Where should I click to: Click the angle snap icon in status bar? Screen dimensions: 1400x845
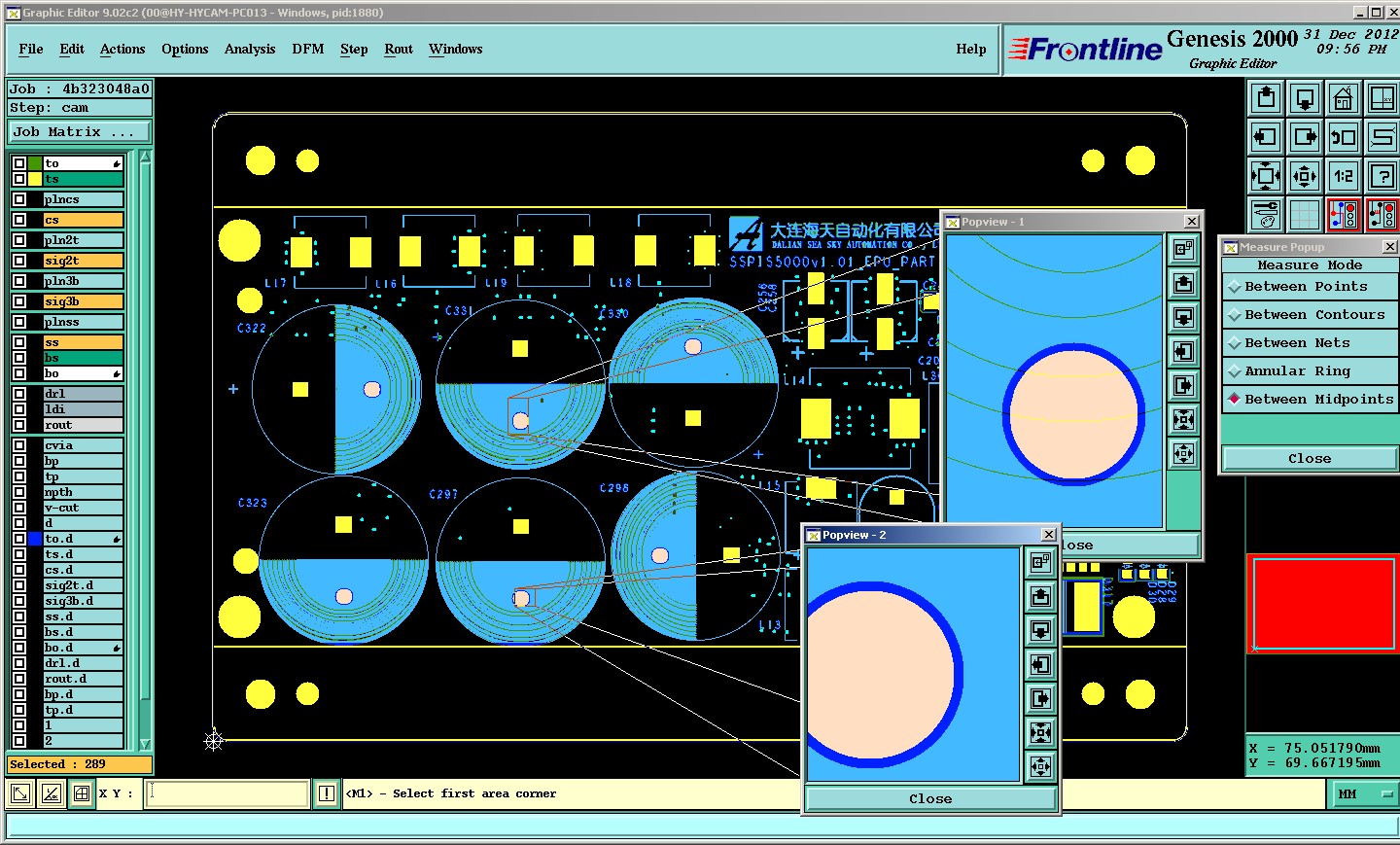pyautogui.click(x=51, y=793)
